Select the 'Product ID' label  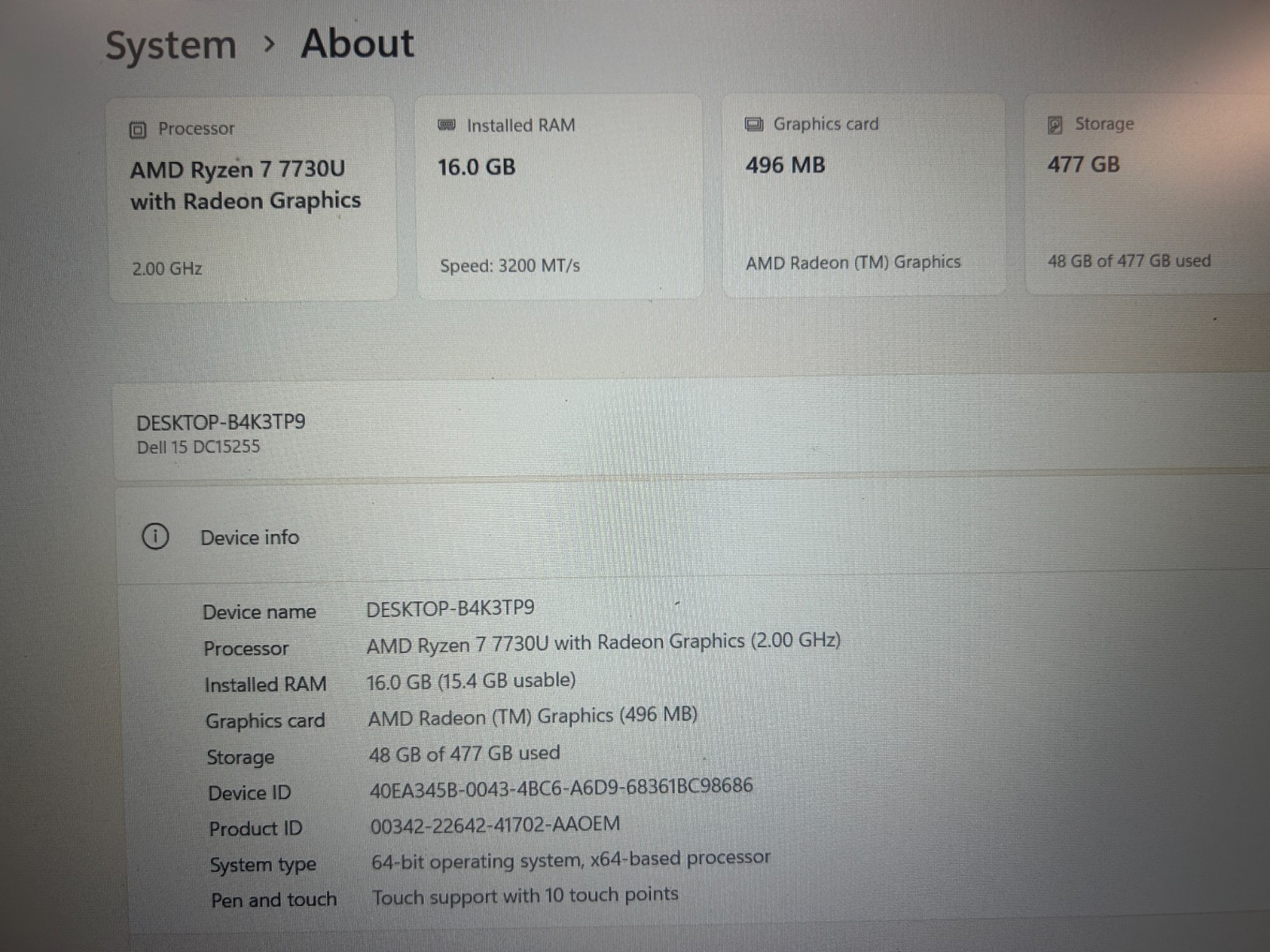(256, 829)
